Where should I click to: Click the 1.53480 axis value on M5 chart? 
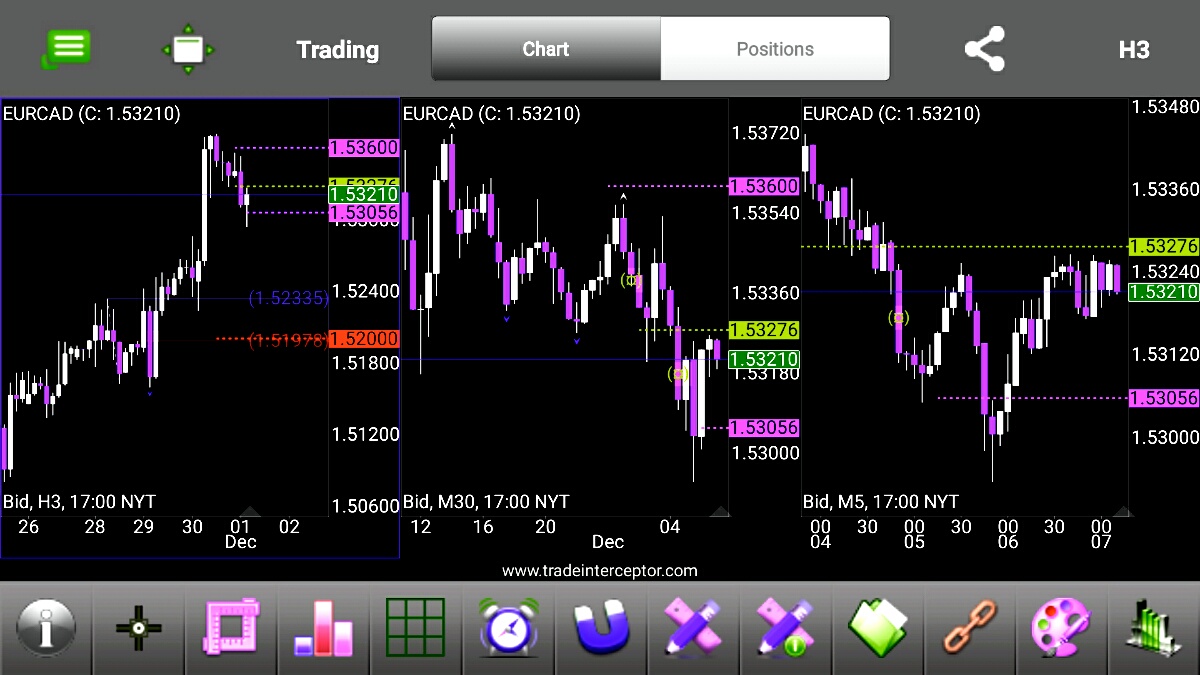point(1165,107)
